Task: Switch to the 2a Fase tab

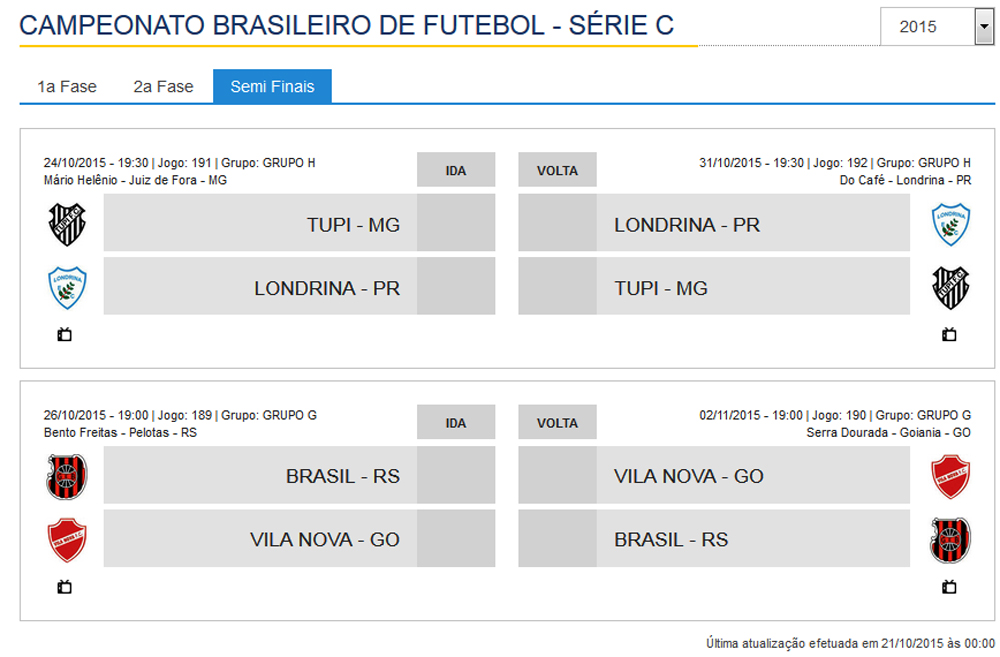Action: click(x=163, y=87)
